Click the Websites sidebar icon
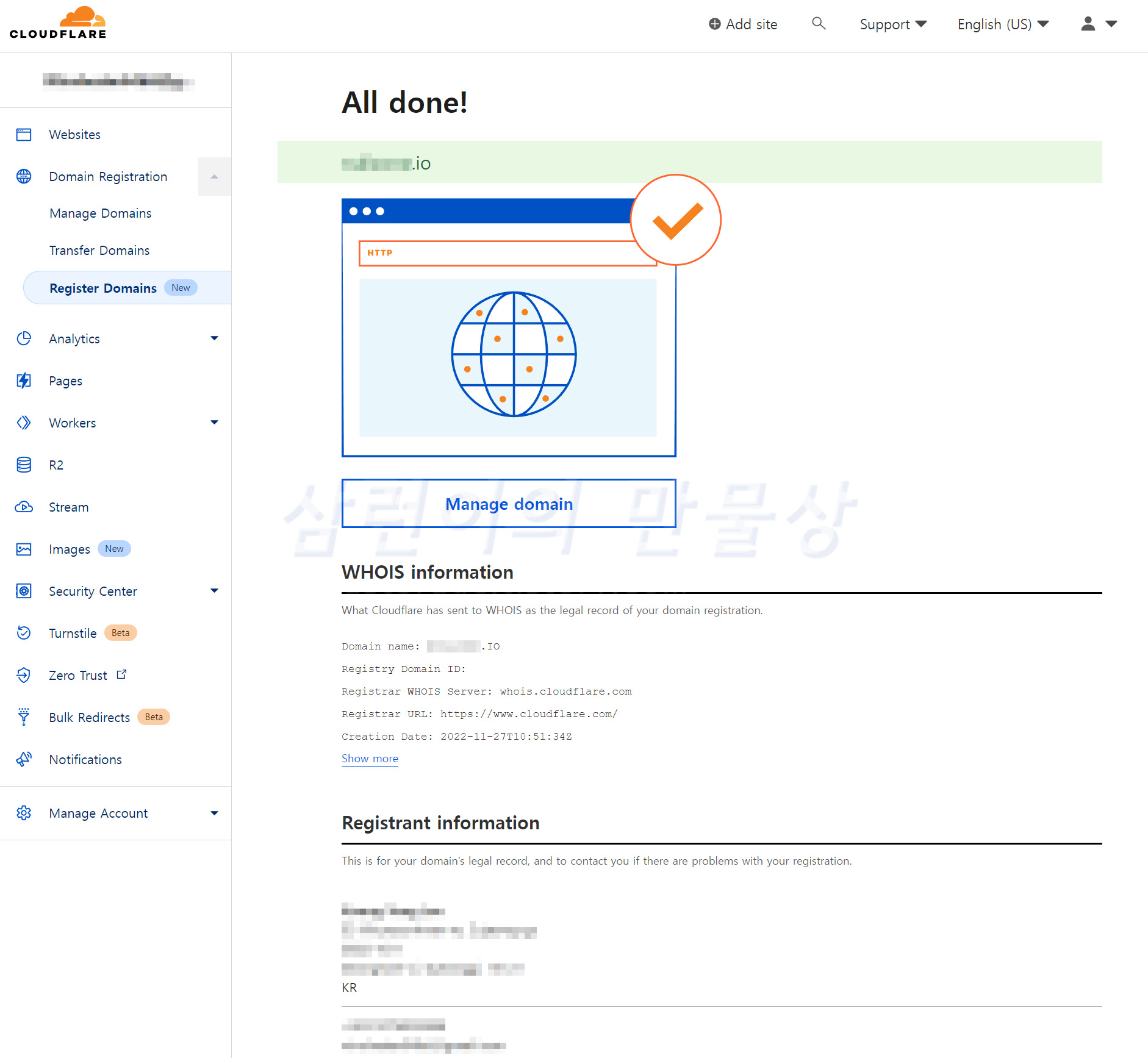This screenshot has width=1148, height=1058. pyautogui.click(x=24, y=135)
